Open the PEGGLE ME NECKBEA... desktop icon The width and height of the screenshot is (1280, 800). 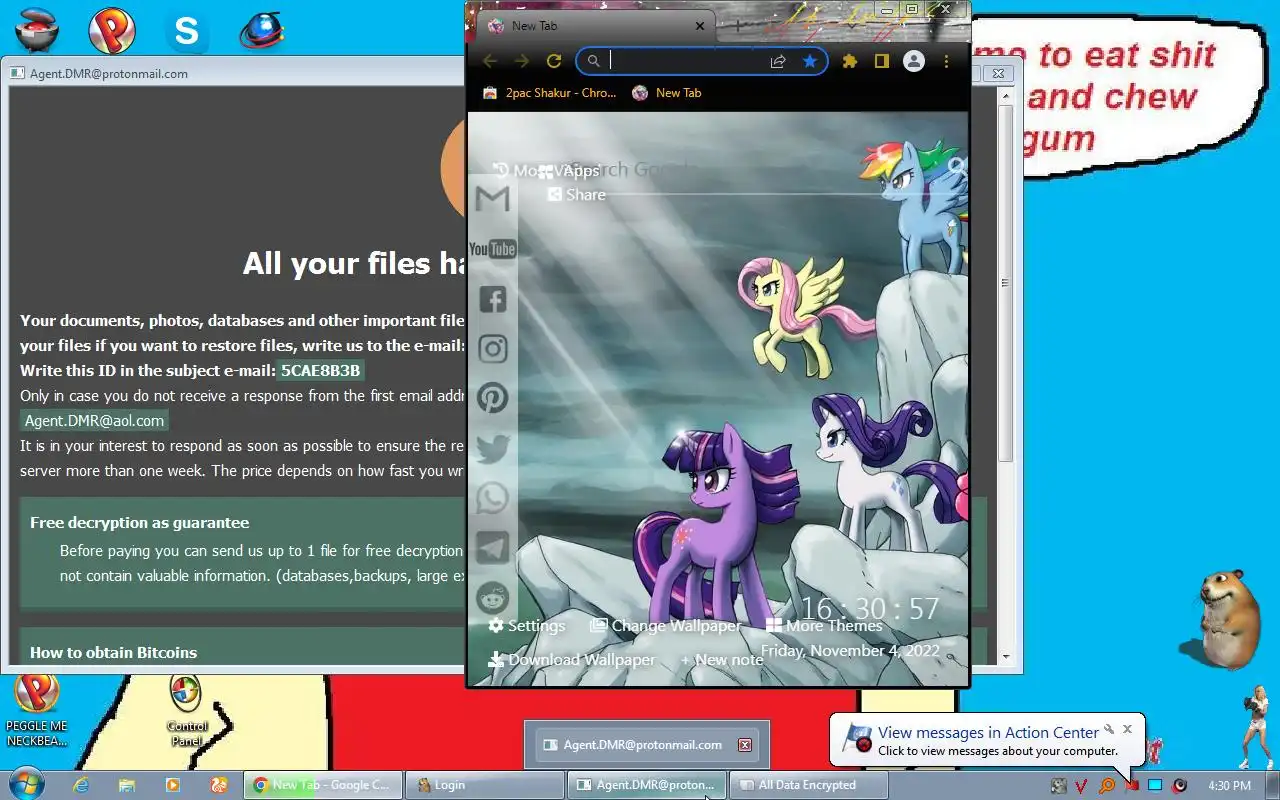click(x=37, y=710)
